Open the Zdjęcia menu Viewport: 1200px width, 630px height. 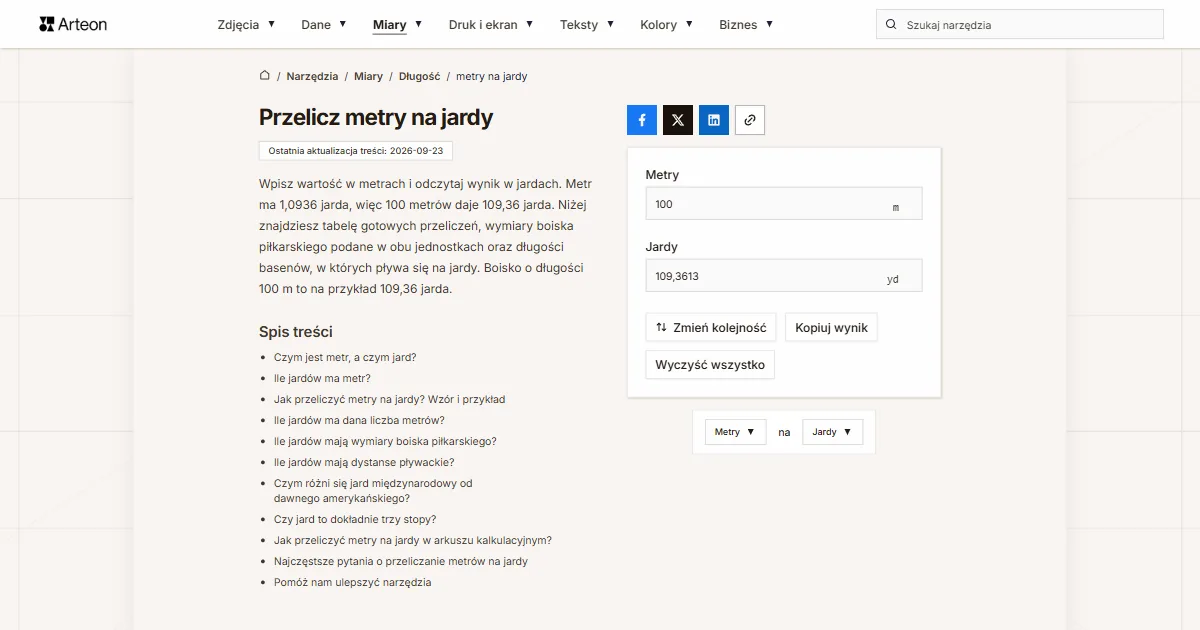[246, 24]
